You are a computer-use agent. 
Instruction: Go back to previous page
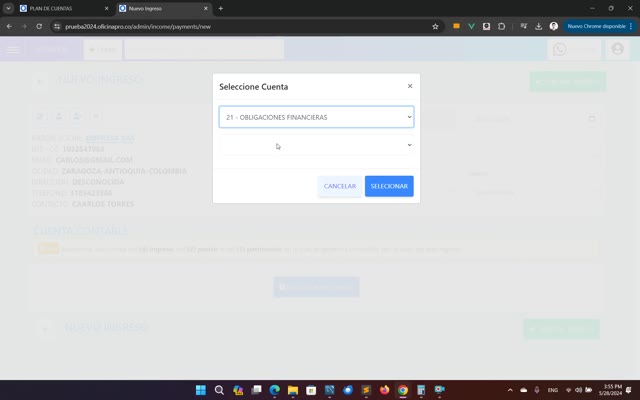9,26
